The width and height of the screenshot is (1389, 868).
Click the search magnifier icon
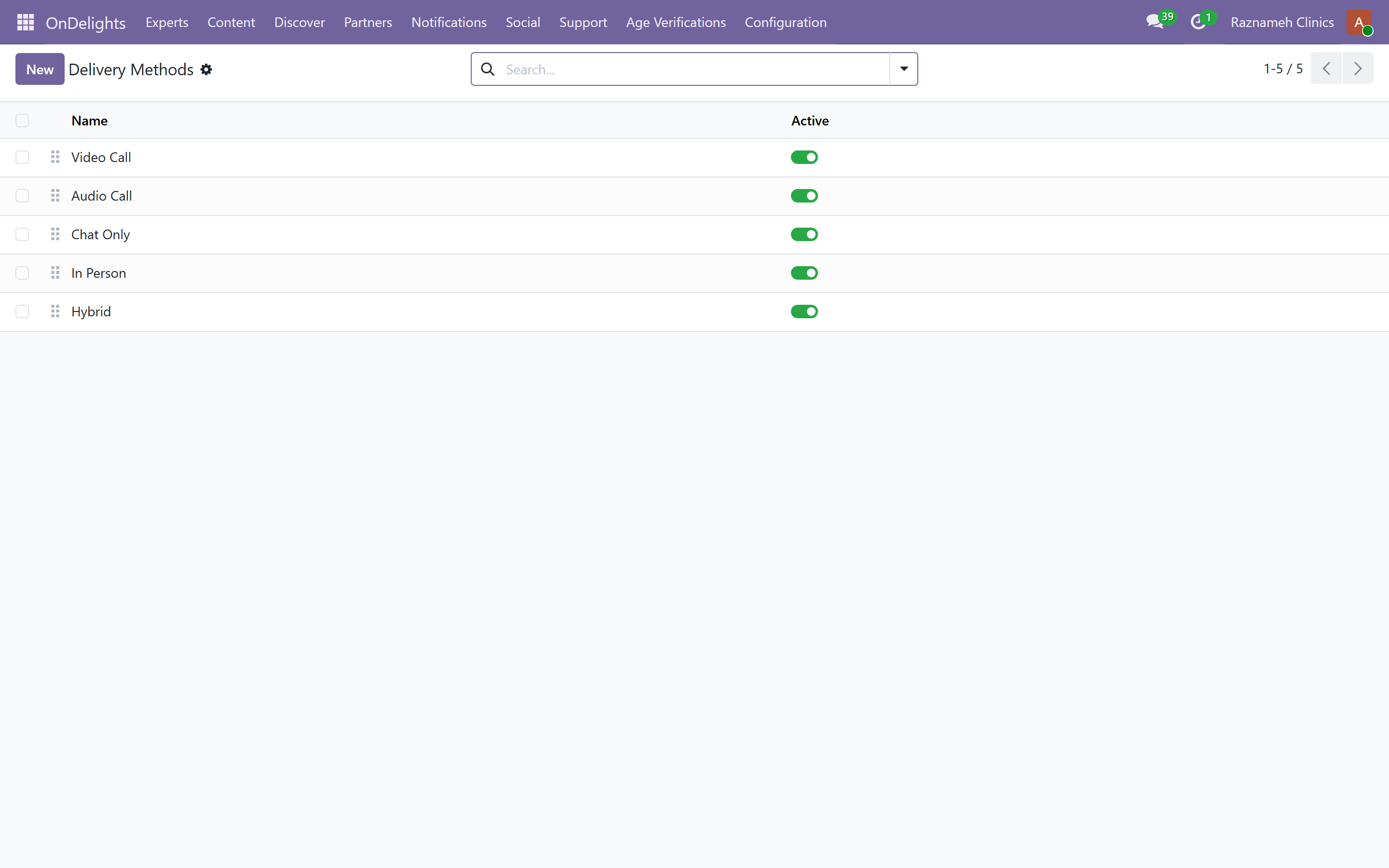point(487,69)
